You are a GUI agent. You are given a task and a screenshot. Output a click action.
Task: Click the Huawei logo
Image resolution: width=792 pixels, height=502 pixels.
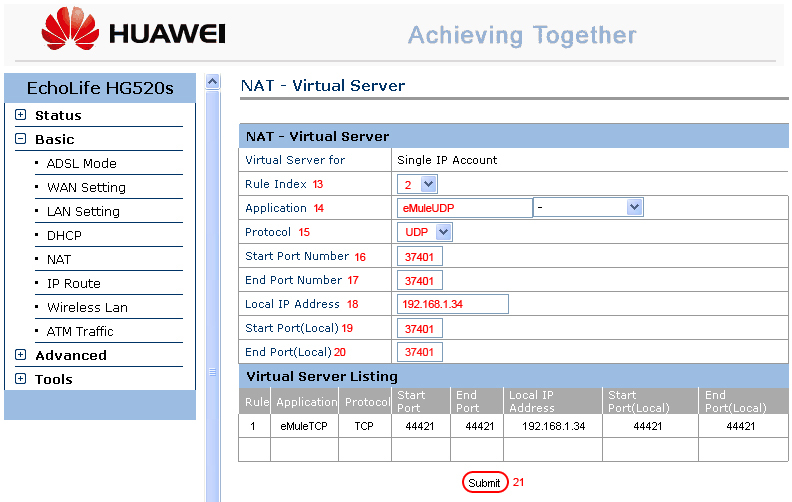(x=133, y=29)
